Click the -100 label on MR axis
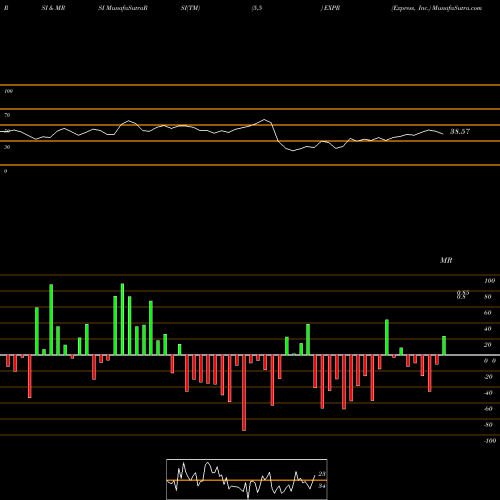500x500 pixels. pyautogui.click(x=490, y=441)
